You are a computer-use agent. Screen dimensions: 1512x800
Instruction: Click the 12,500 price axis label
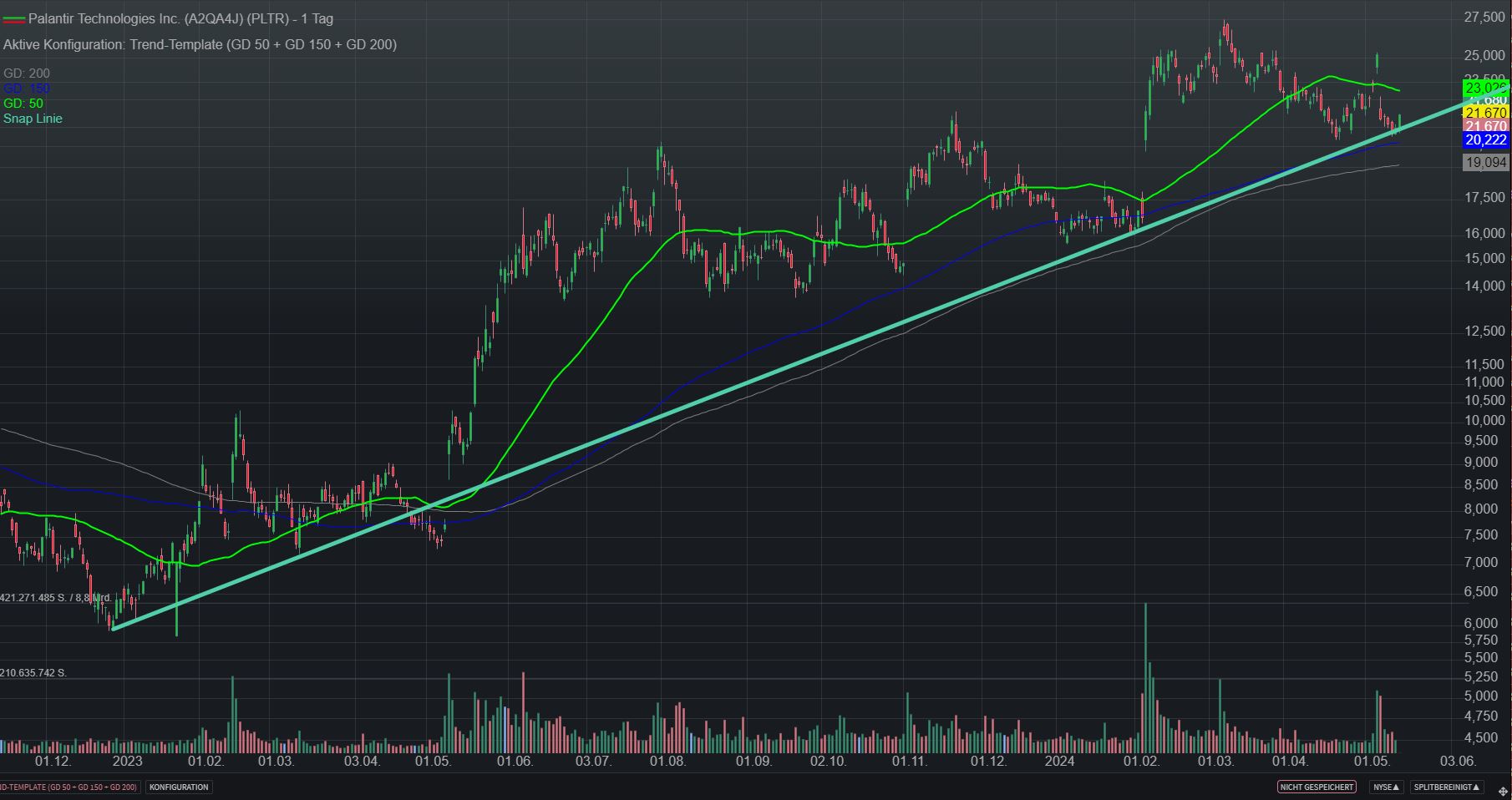click(1484, 332)
